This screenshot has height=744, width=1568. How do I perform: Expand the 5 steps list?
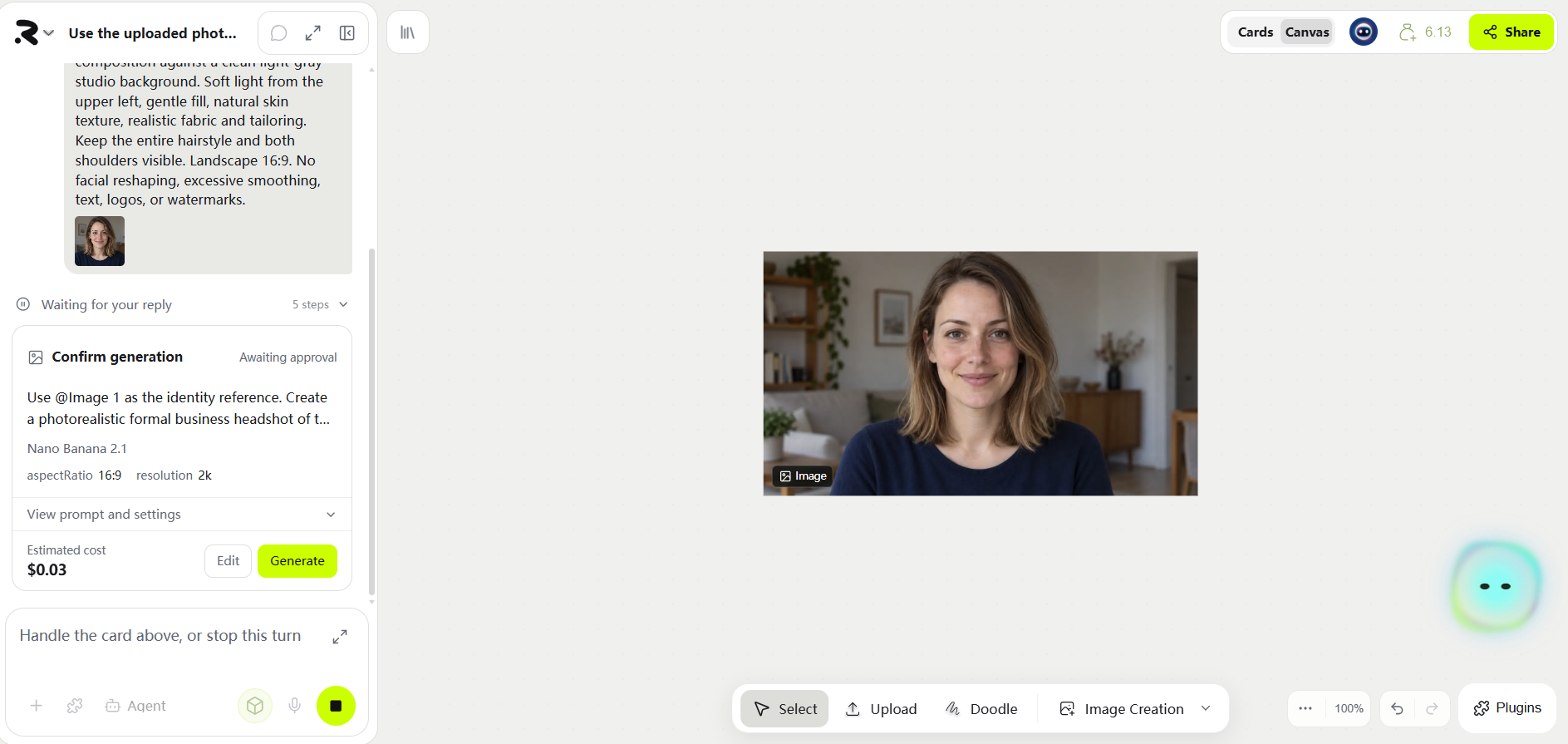[320, 305]
